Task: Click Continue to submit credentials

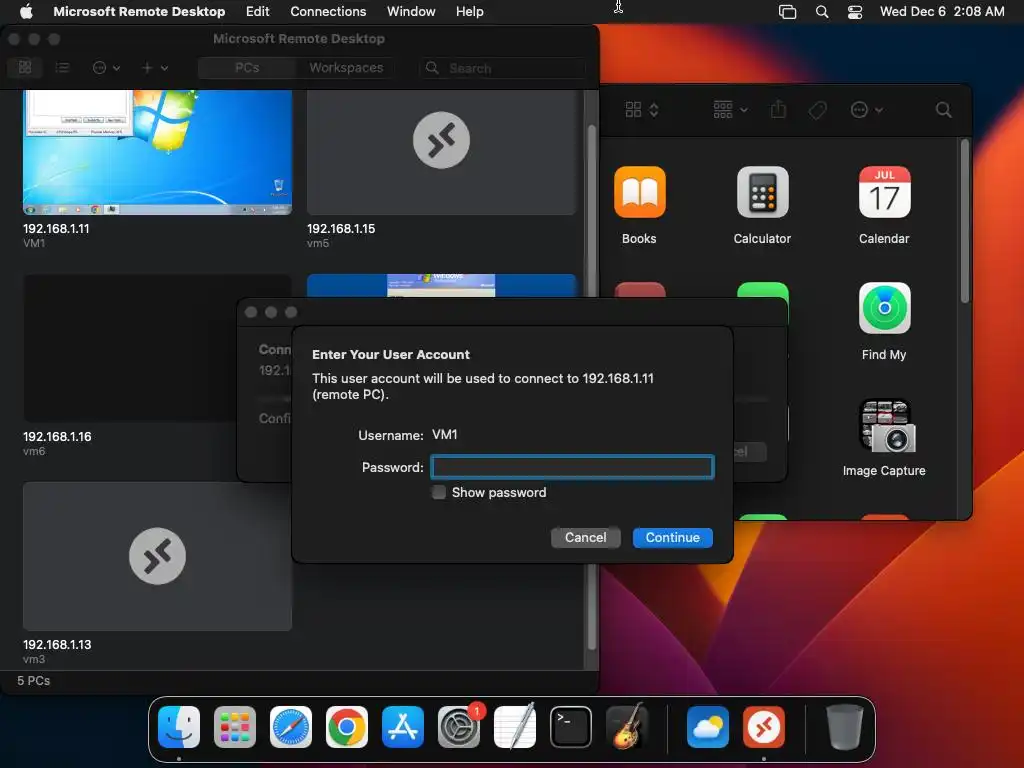Action: coord(673,537)
